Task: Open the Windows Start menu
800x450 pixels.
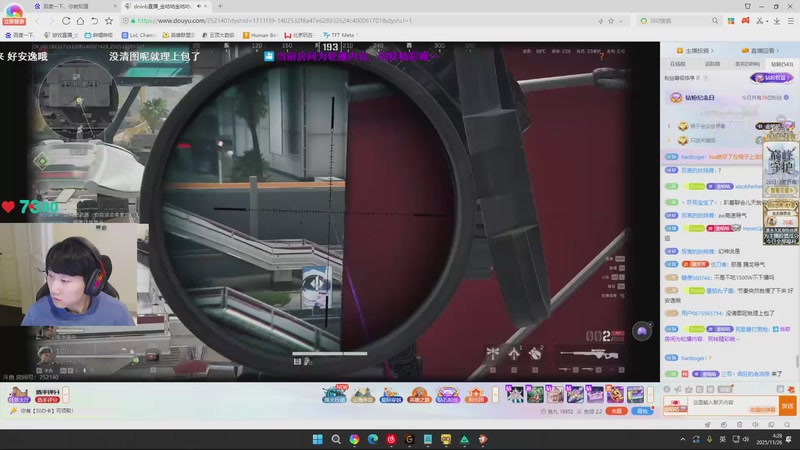Action: [x=317, y=439]
